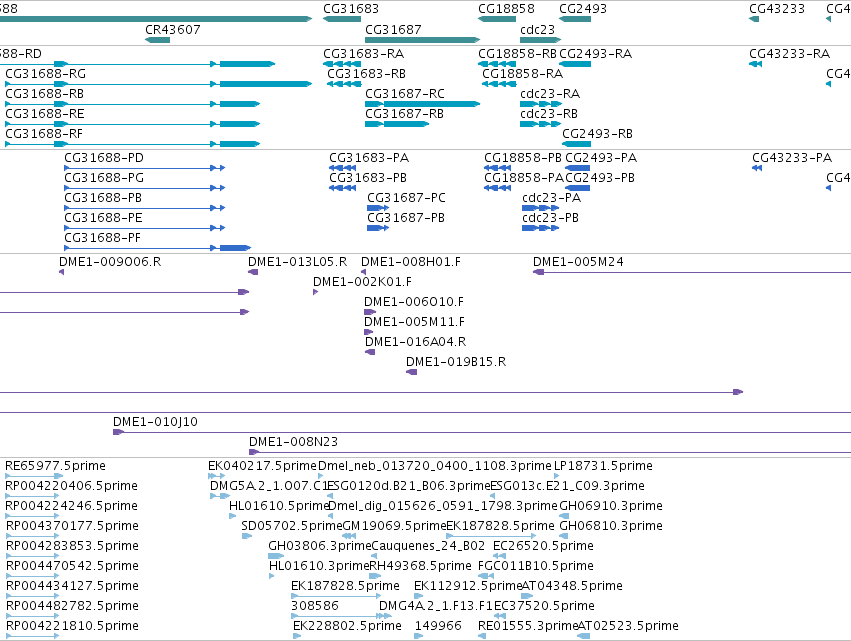Select the CG43233 gene label

pos(777,9)
